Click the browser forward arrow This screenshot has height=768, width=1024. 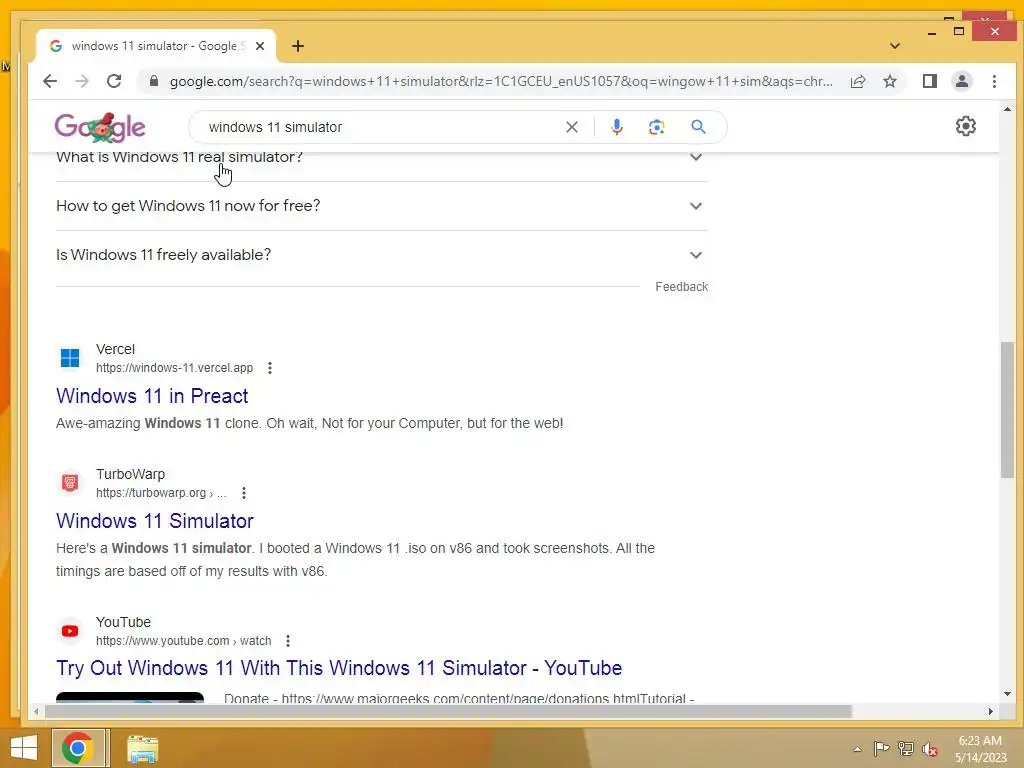(82, 81)
